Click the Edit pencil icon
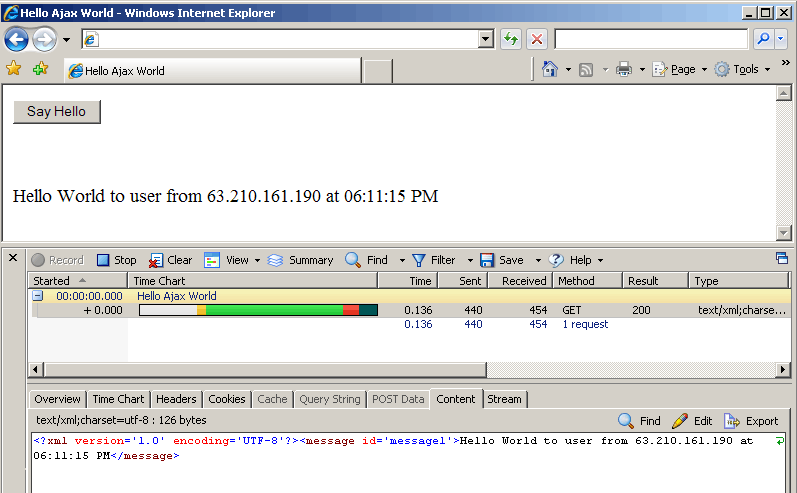 click(x=680, y=421)
